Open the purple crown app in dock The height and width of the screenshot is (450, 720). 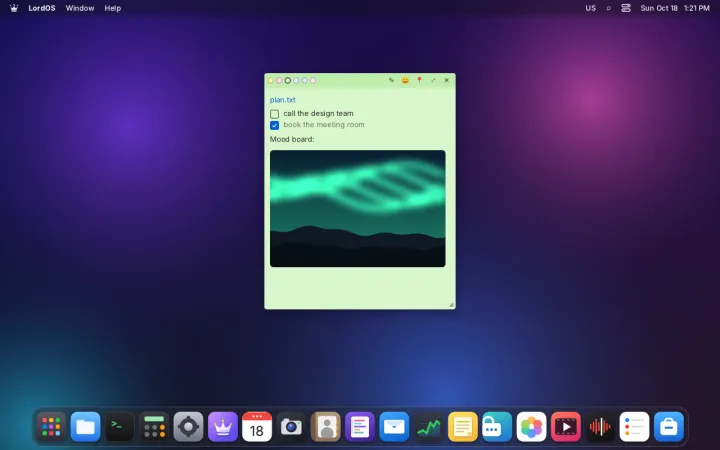(x=223, y=427)
